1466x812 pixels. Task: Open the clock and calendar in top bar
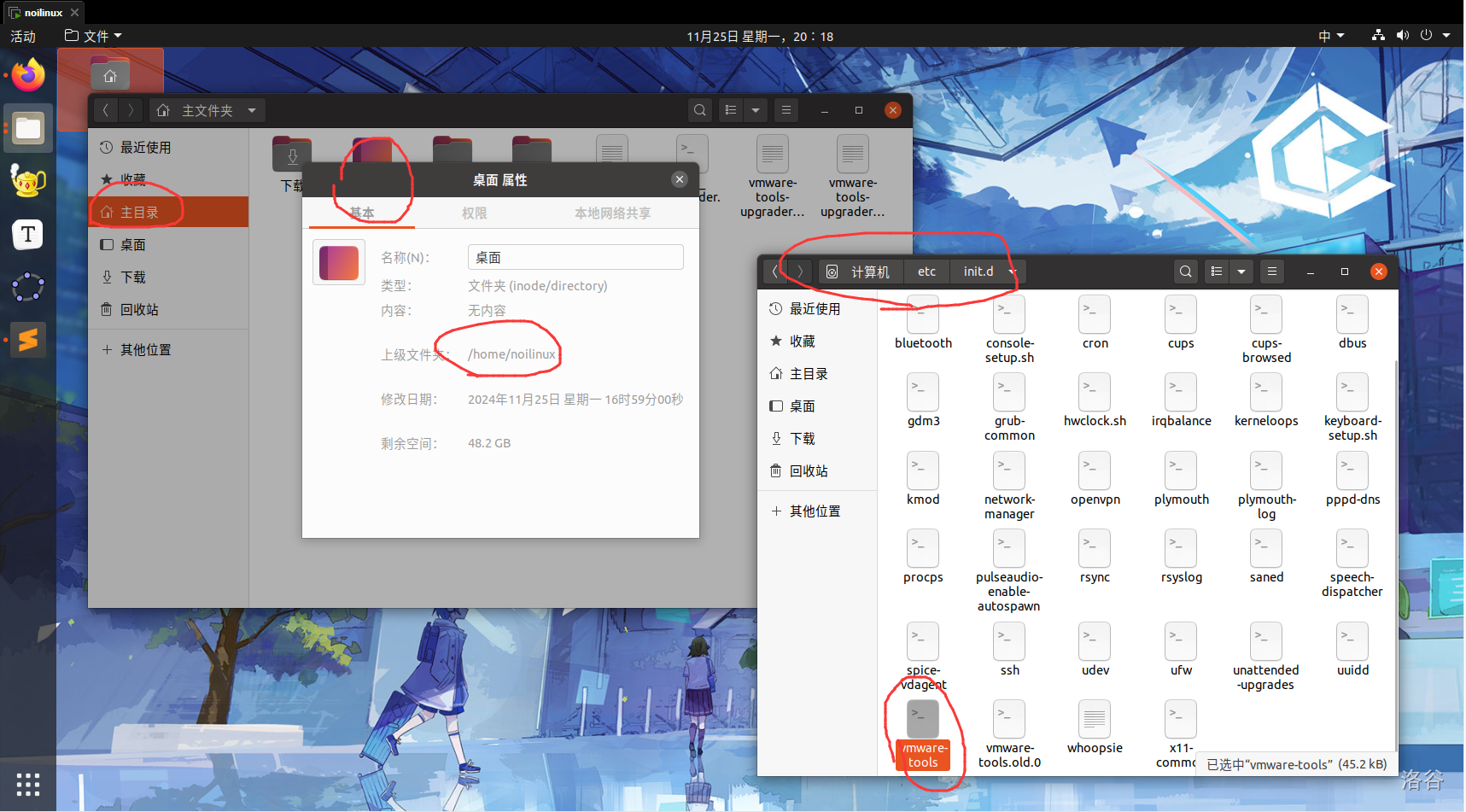pyautogui.click(x=760, y=36)
